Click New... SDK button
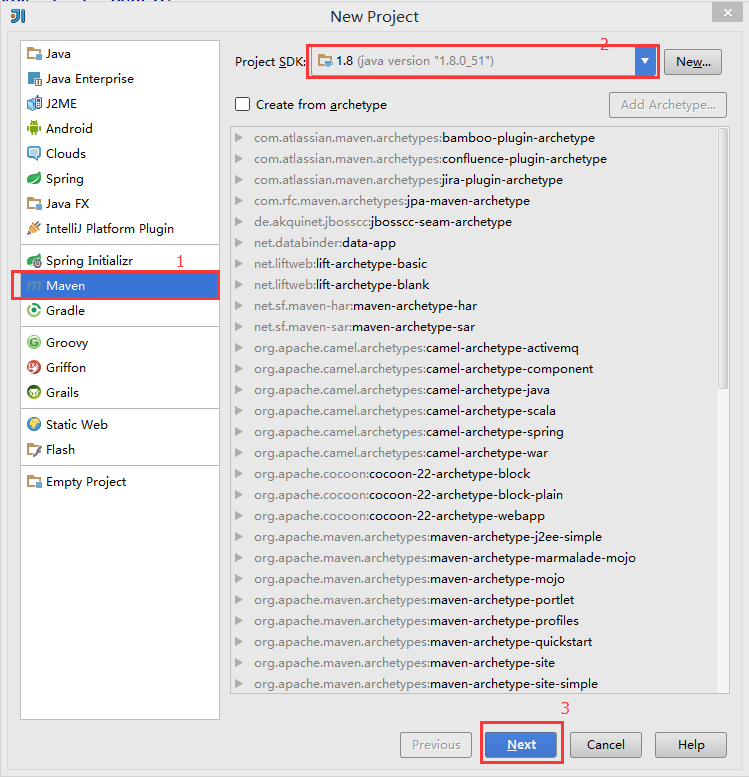Image resolution: width=749 pixels, height=777 pixels. (693, 62)
